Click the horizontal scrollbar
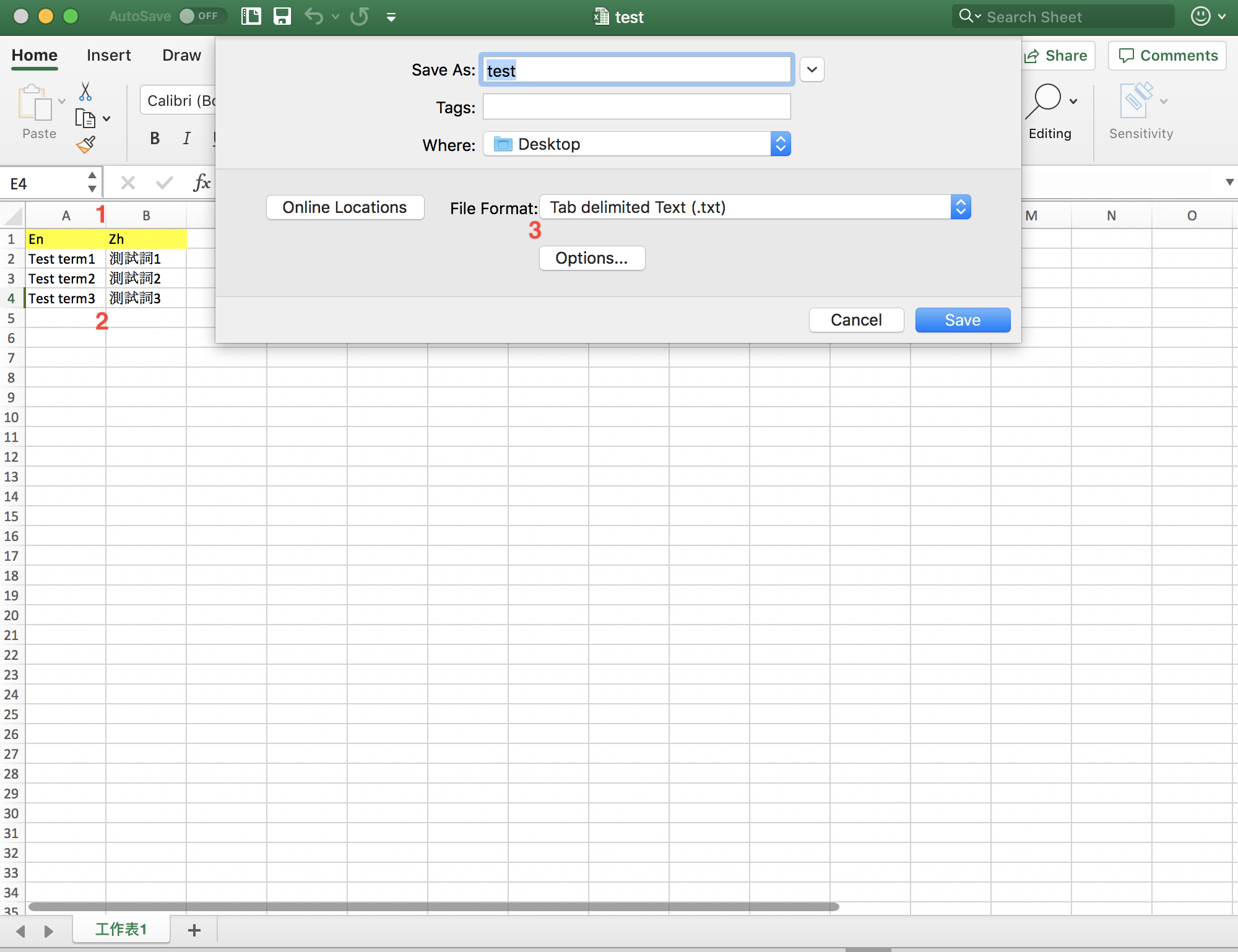Screen dimensions: 1238x952 pos(433,907)
